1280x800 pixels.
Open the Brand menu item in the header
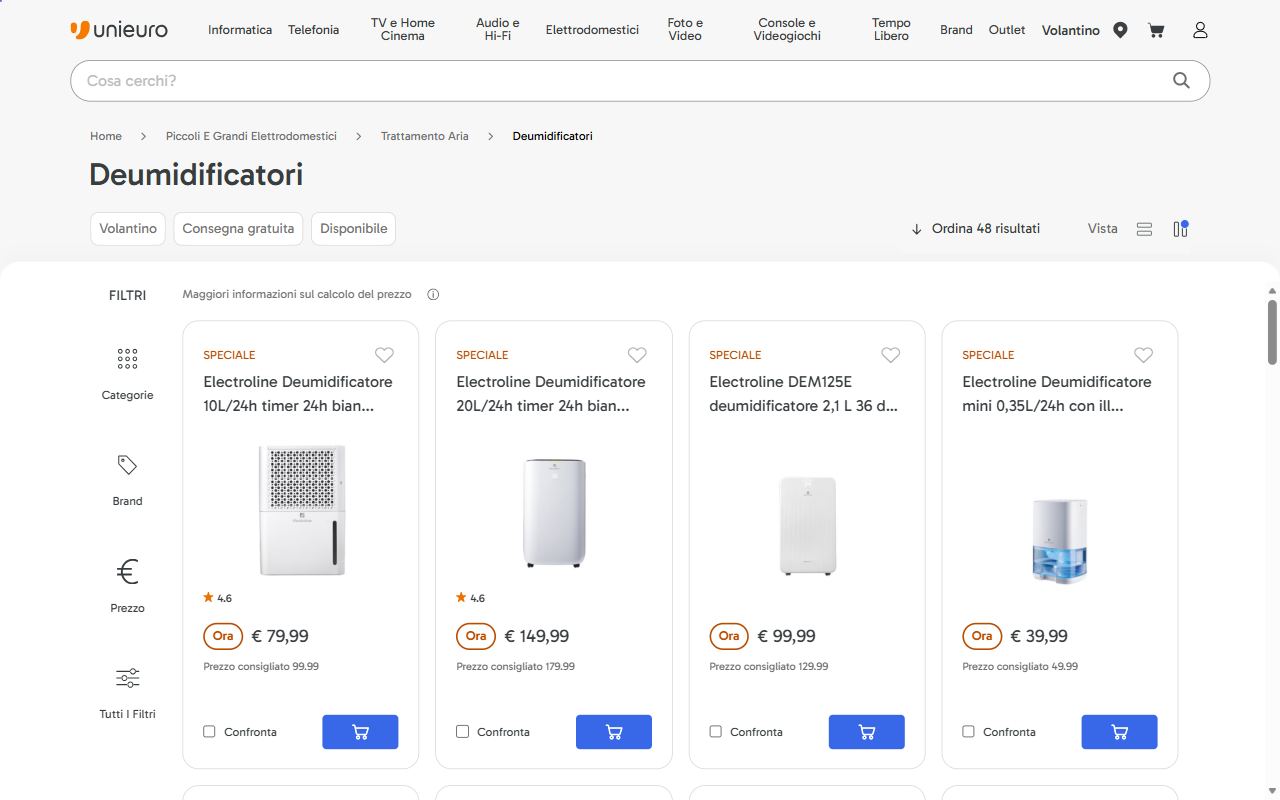(x=956, y=30)
